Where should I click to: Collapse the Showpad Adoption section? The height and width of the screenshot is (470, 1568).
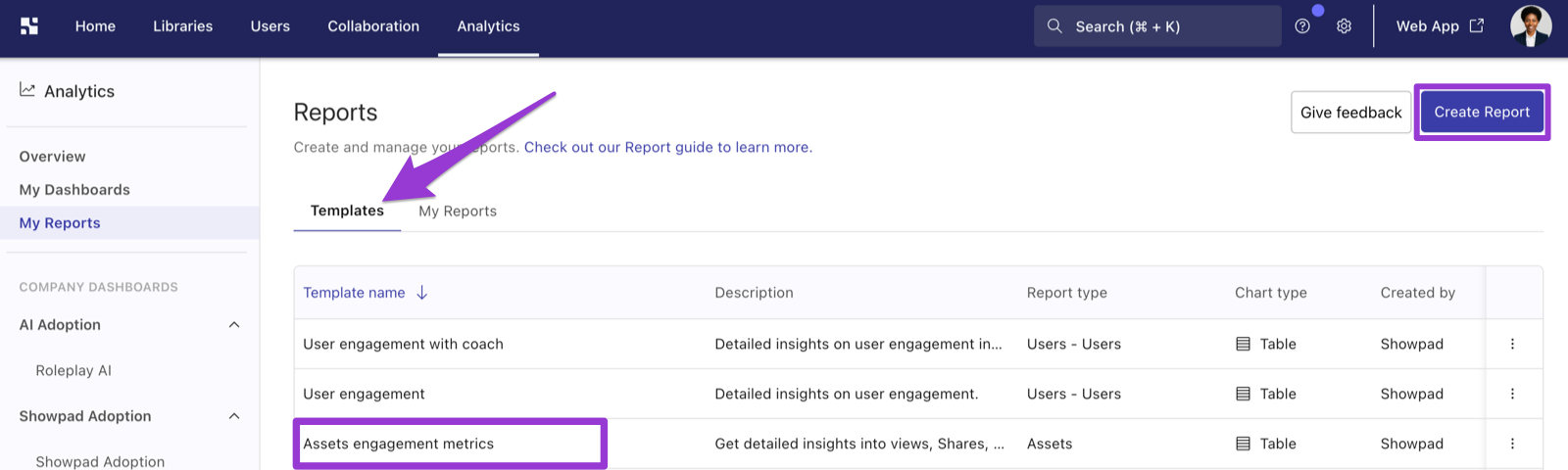(x=234, y=416)
